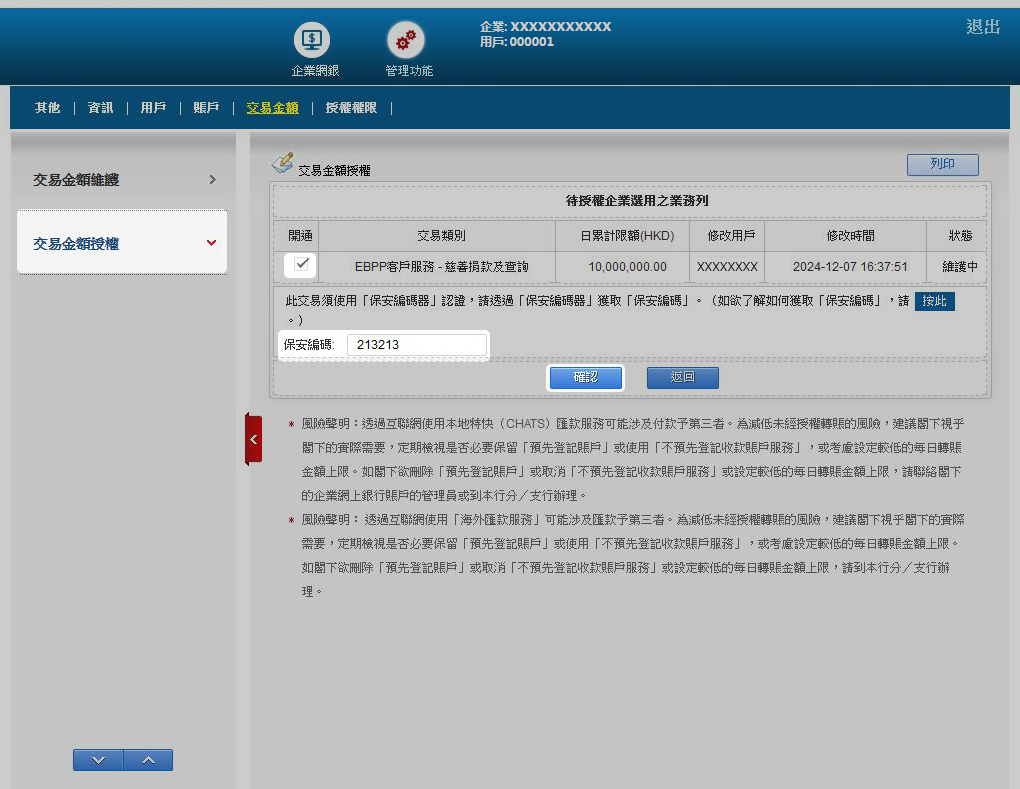
Task: Select the 賬戶 menu item
Action: (x=206, y=108)
